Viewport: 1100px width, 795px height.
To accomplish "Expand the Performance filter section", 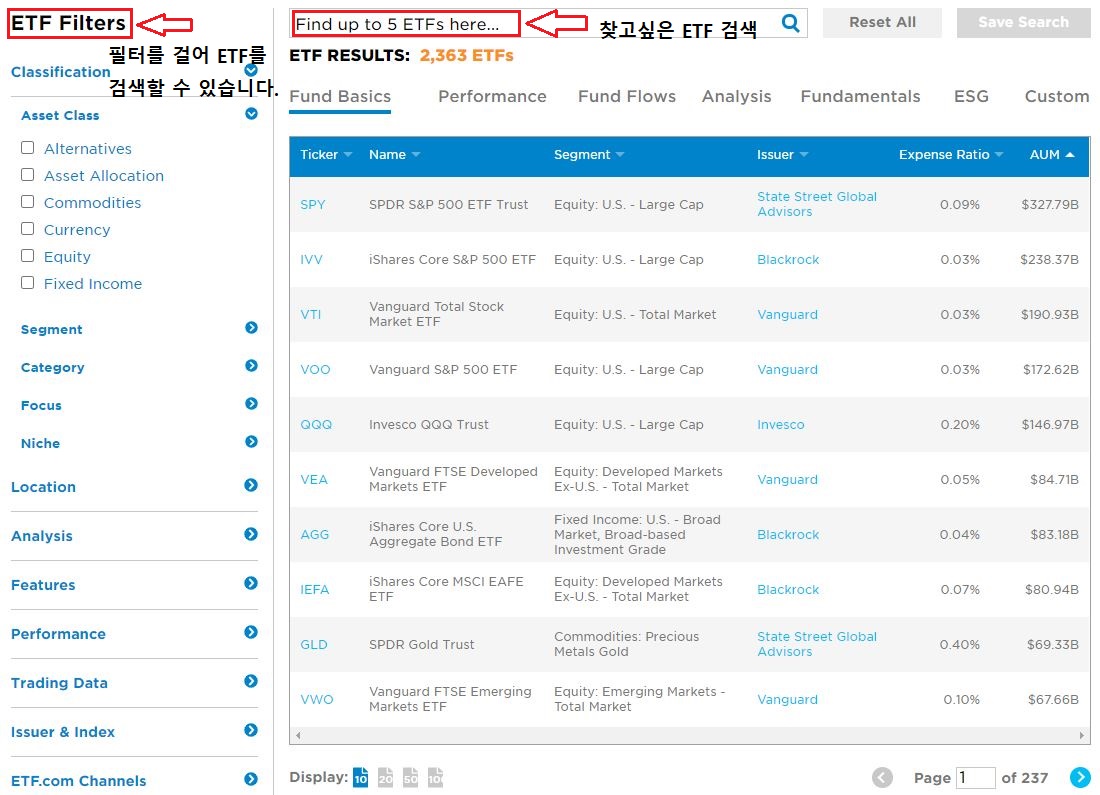I will 251,632.
